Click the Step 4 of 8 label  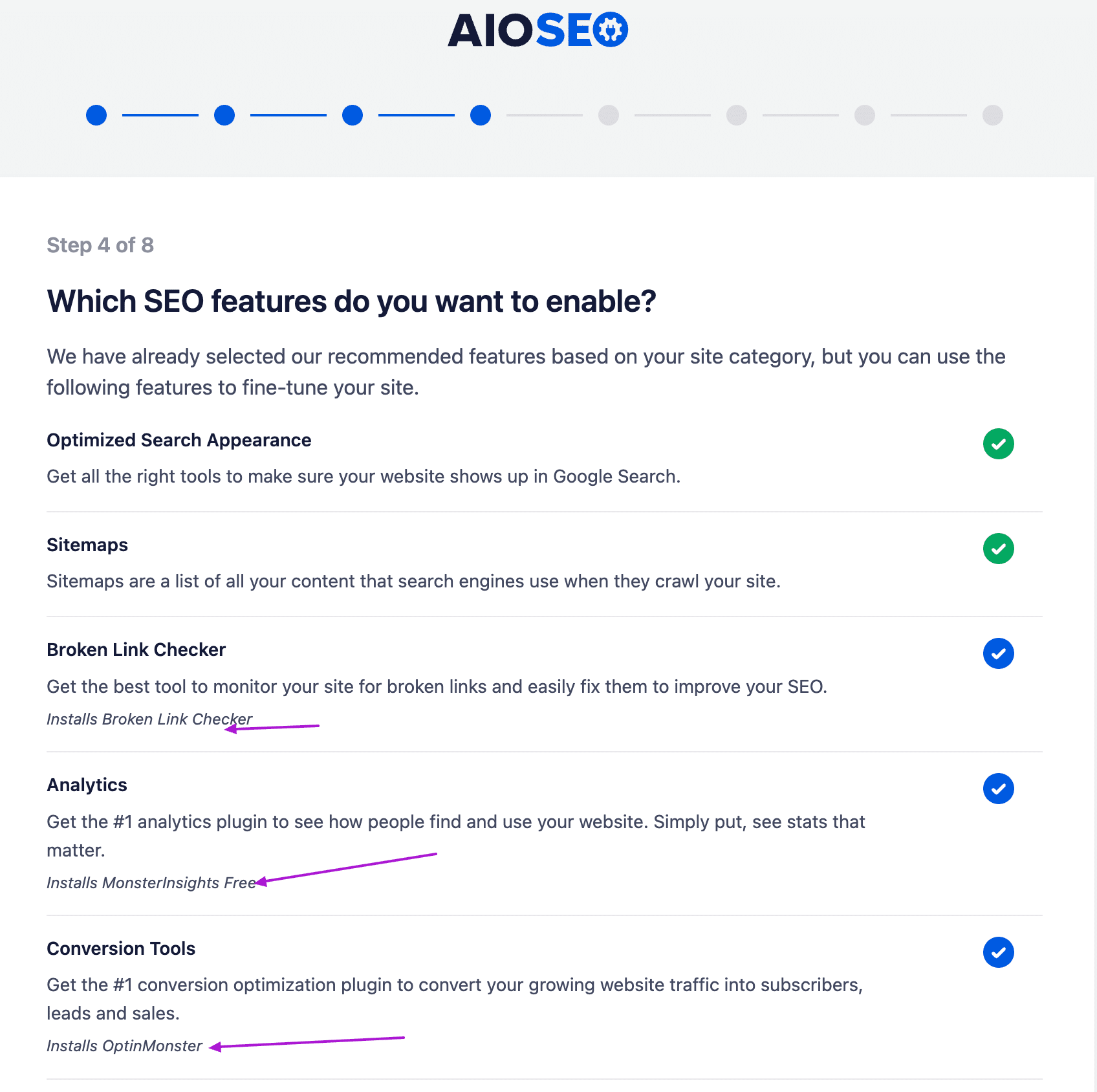click(x=100, y=245)
